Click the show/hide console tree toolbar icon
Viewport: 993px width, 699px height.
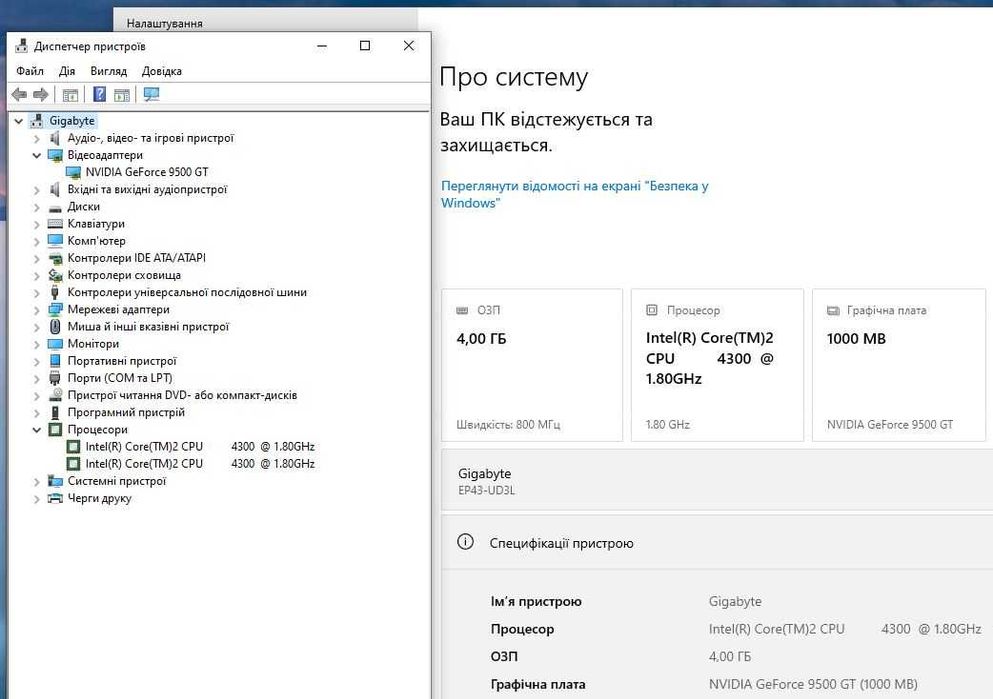pos(70,95)
